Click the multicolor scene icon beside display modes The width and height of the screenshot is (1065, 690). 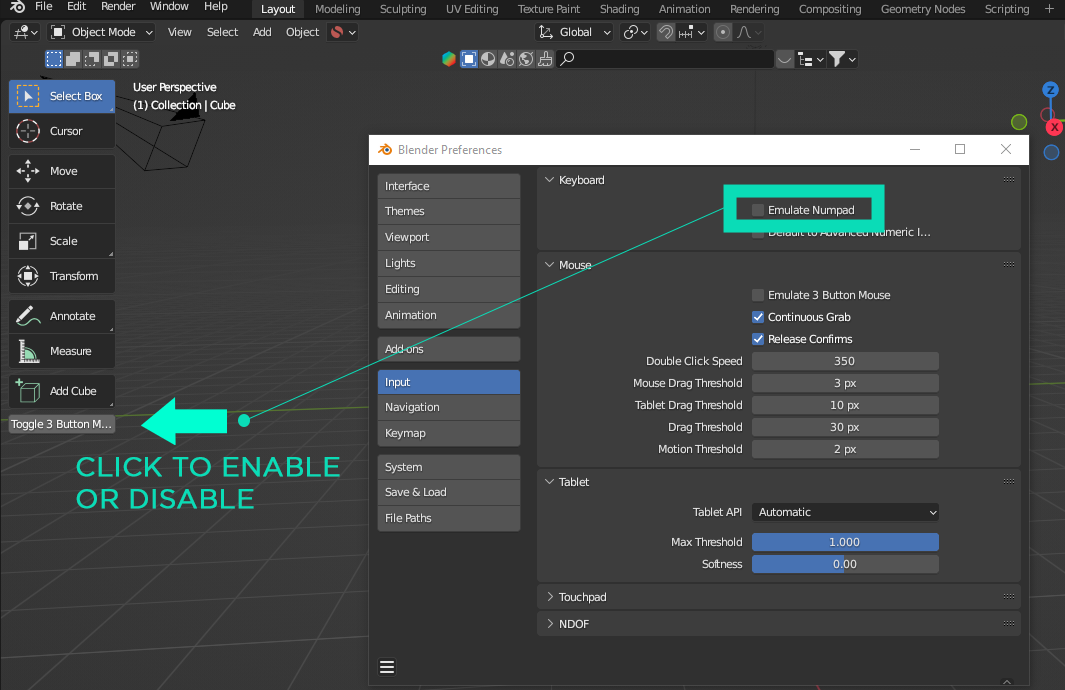448,59
